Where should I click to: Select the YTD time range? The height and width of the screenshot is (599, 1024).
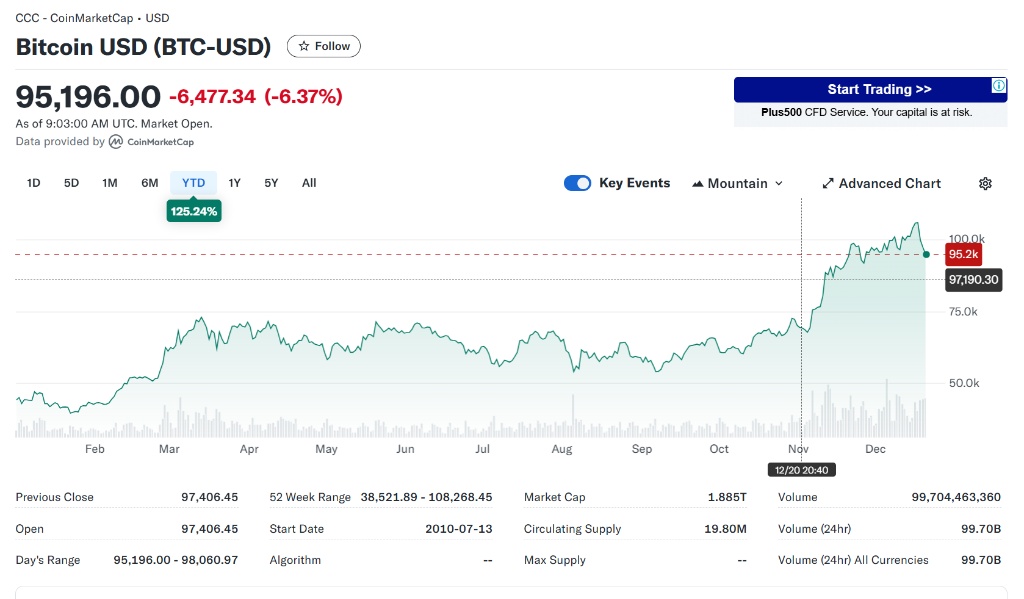pos(193,183)
